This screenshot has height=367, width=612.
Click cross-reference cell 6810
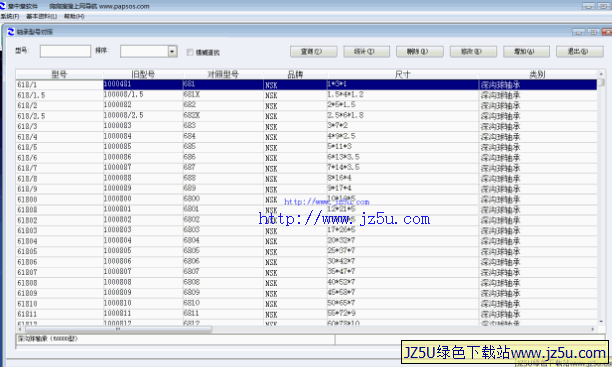click(223, 303)
